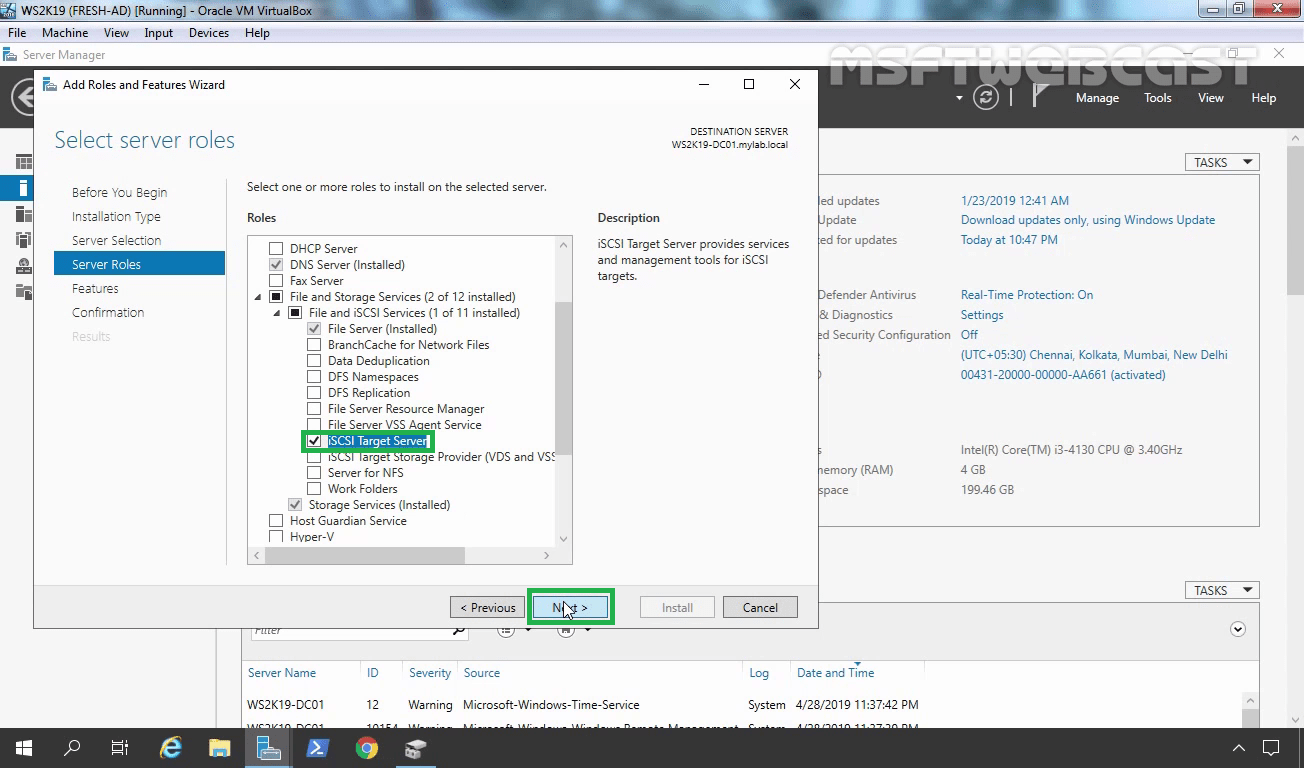This screenshot has height=768, width=1304.
Task: Open the TASKS dropdown menu
Action: point(1221,161)
